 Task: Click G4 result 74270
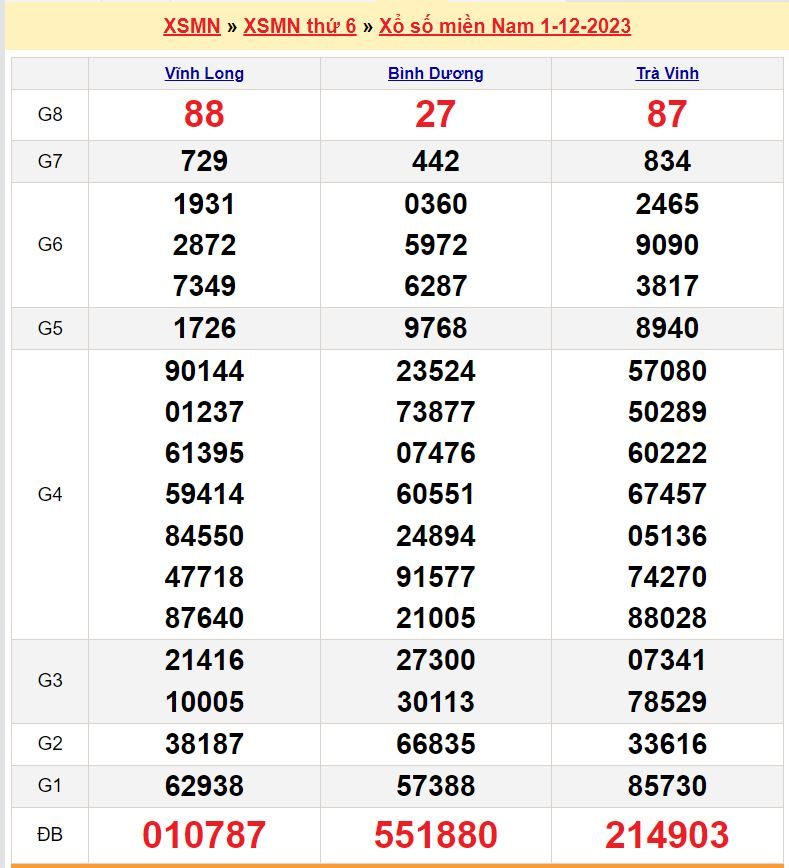667,577
